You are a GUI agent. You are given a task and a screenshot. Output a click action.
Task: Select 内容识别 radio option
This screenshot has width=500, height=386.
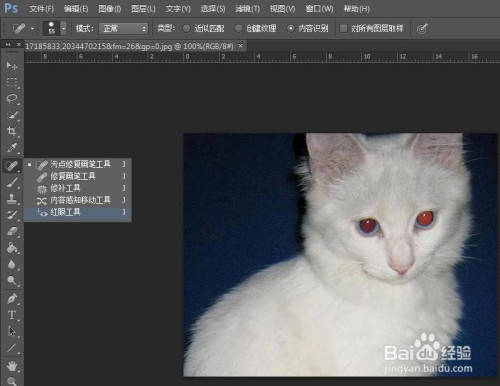click(291, 29)
